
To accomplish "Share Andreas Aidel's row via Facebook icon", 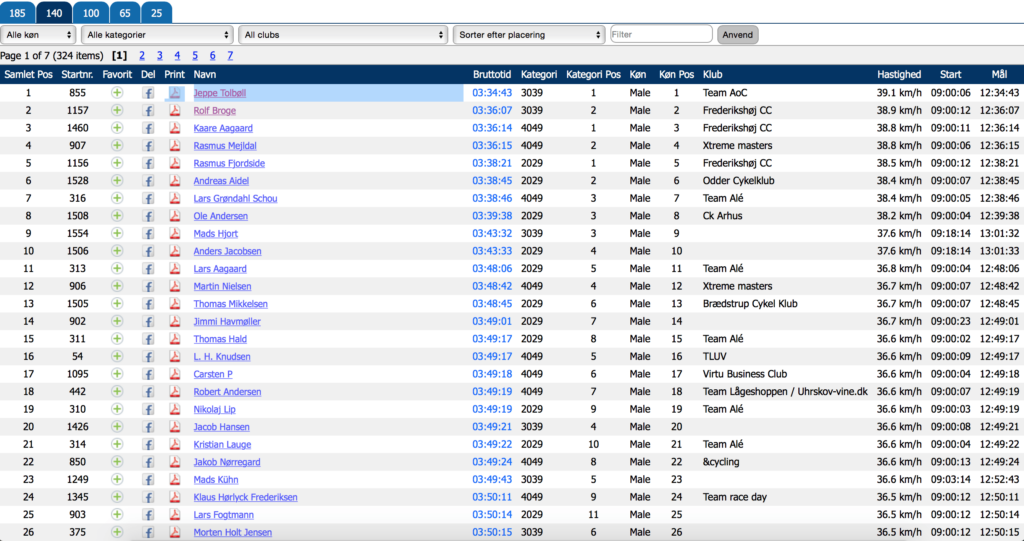I will [x=148, y=181].
